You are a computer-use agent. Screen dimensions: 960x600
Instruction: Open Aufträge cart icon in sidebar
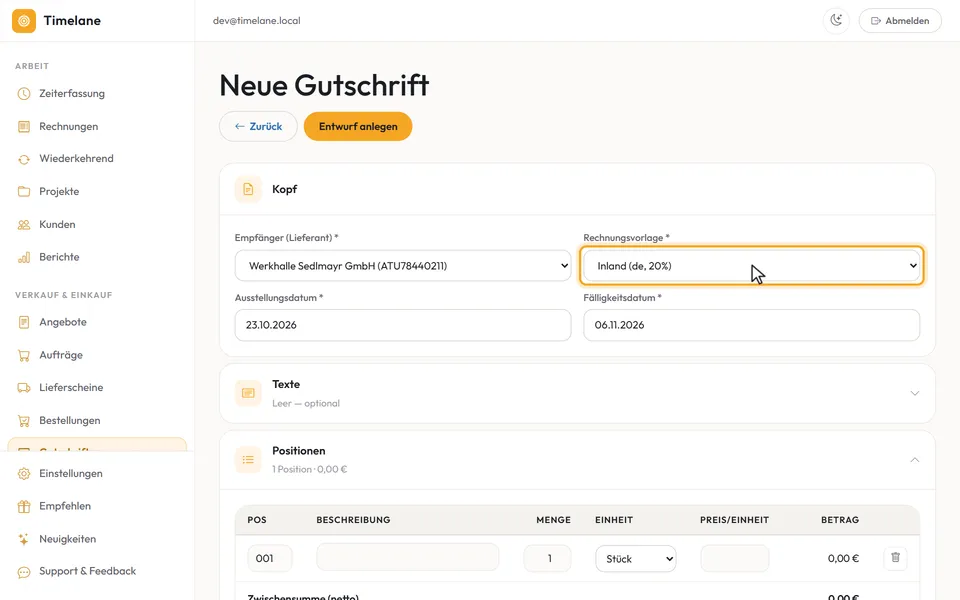click(x=24, y=355)
